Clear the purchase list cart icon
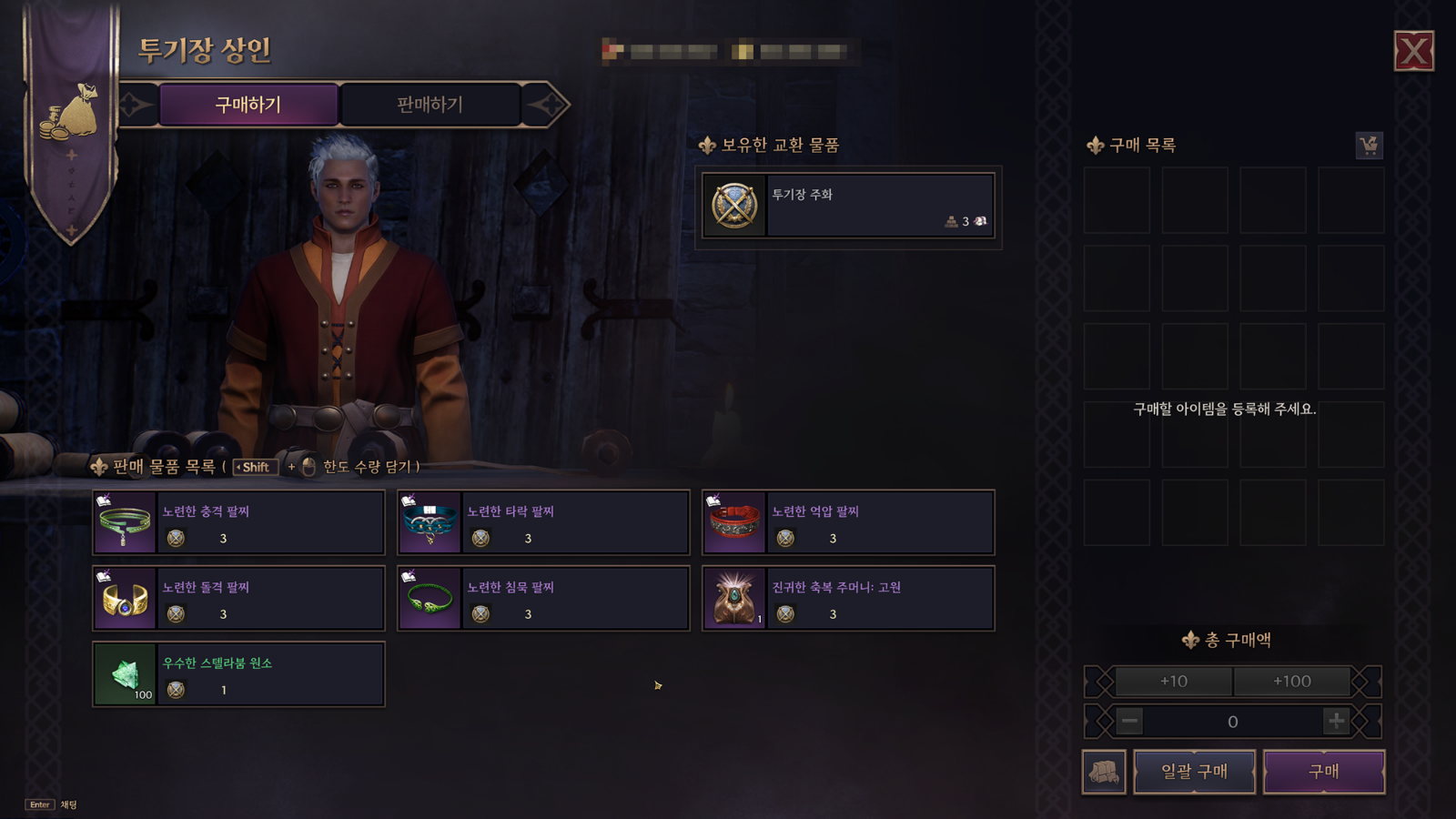The image size is (1456, 819). [x=1369, y=145]
